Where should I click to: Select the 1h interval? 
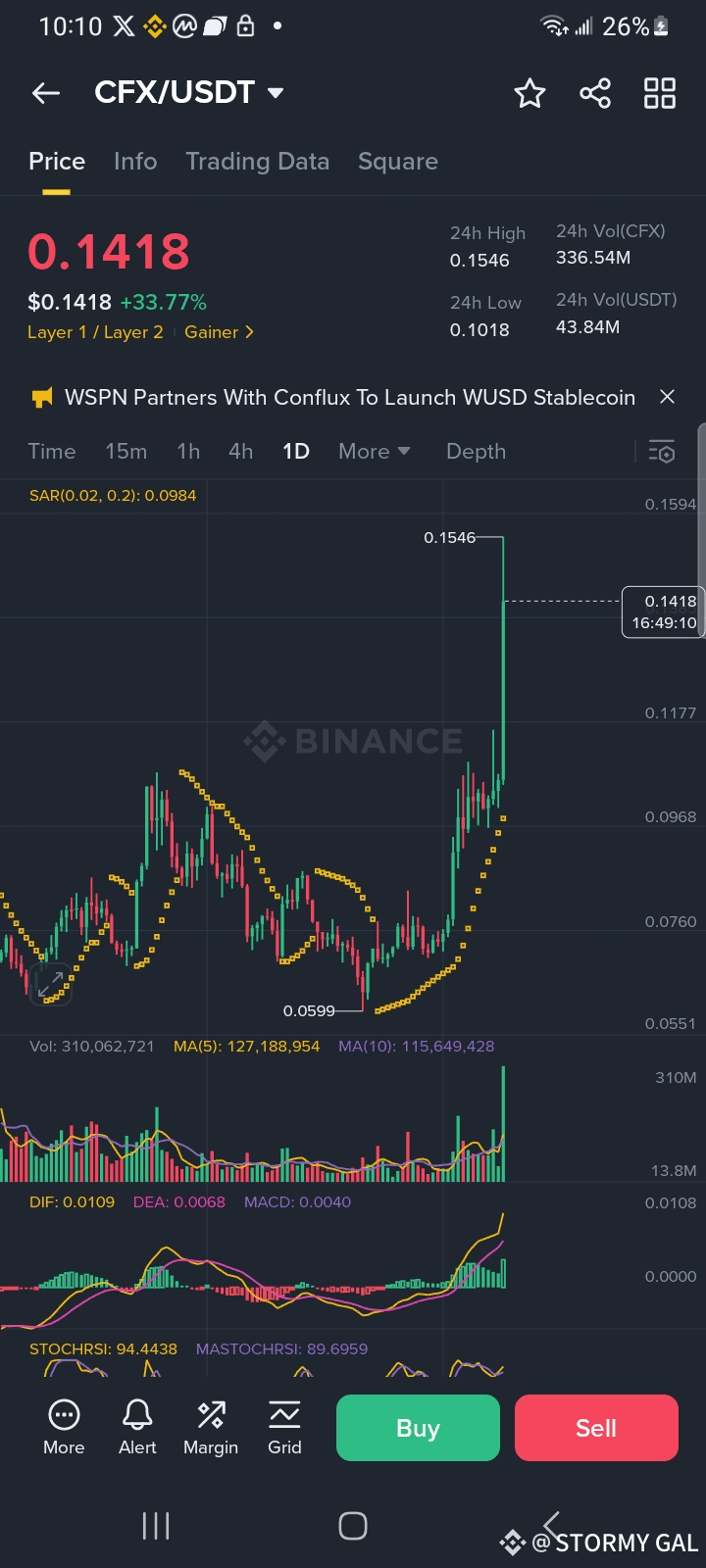coord(188,452)
